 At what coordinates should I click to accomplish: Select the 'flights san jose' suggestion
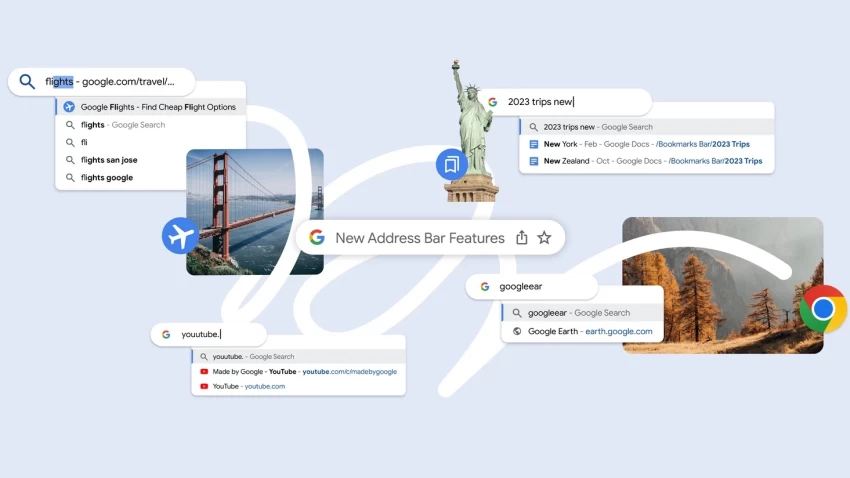pos(120,160)
